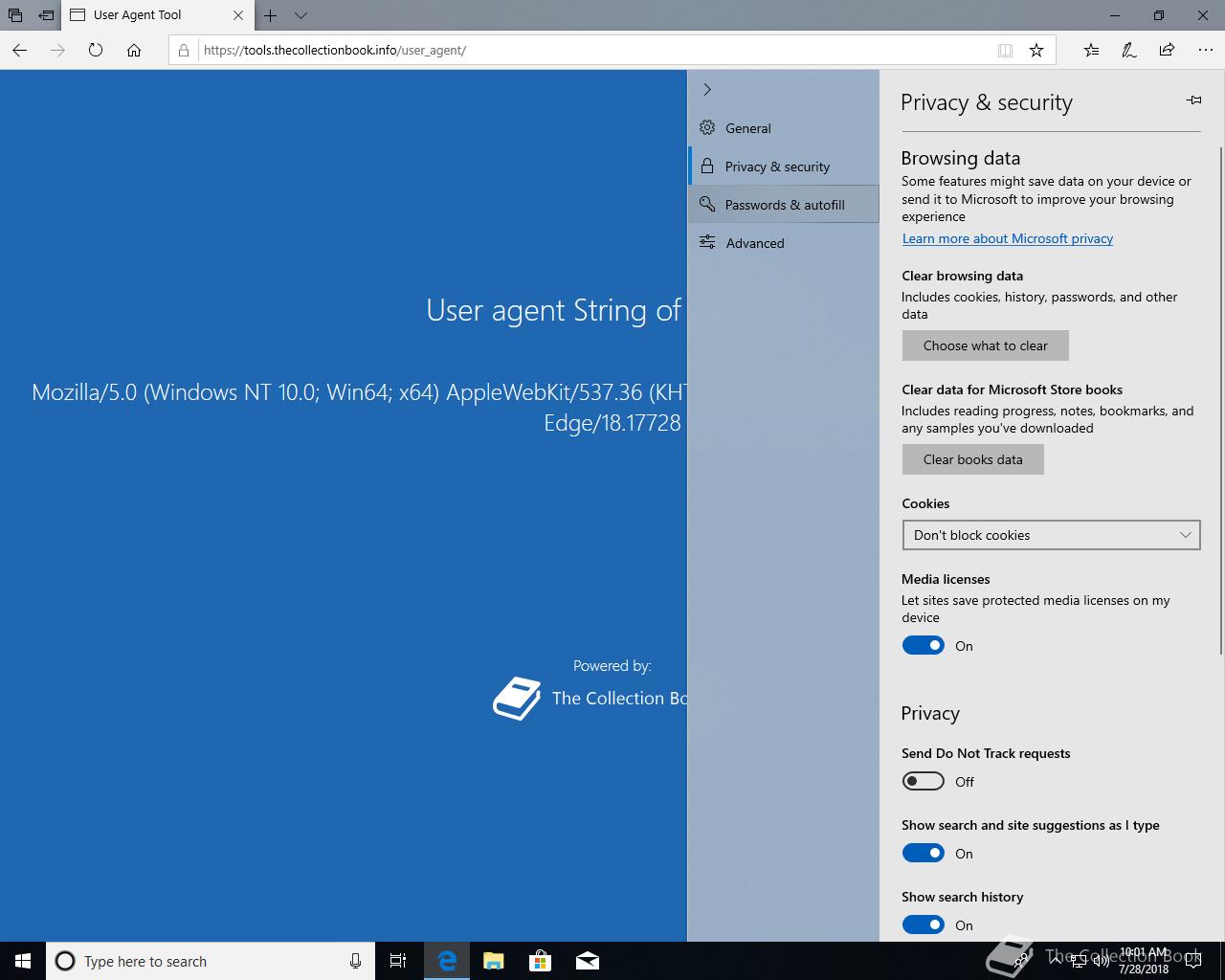The image size is (1225, 980).
Task: Click the site lock icon
Action: point(184,50)
